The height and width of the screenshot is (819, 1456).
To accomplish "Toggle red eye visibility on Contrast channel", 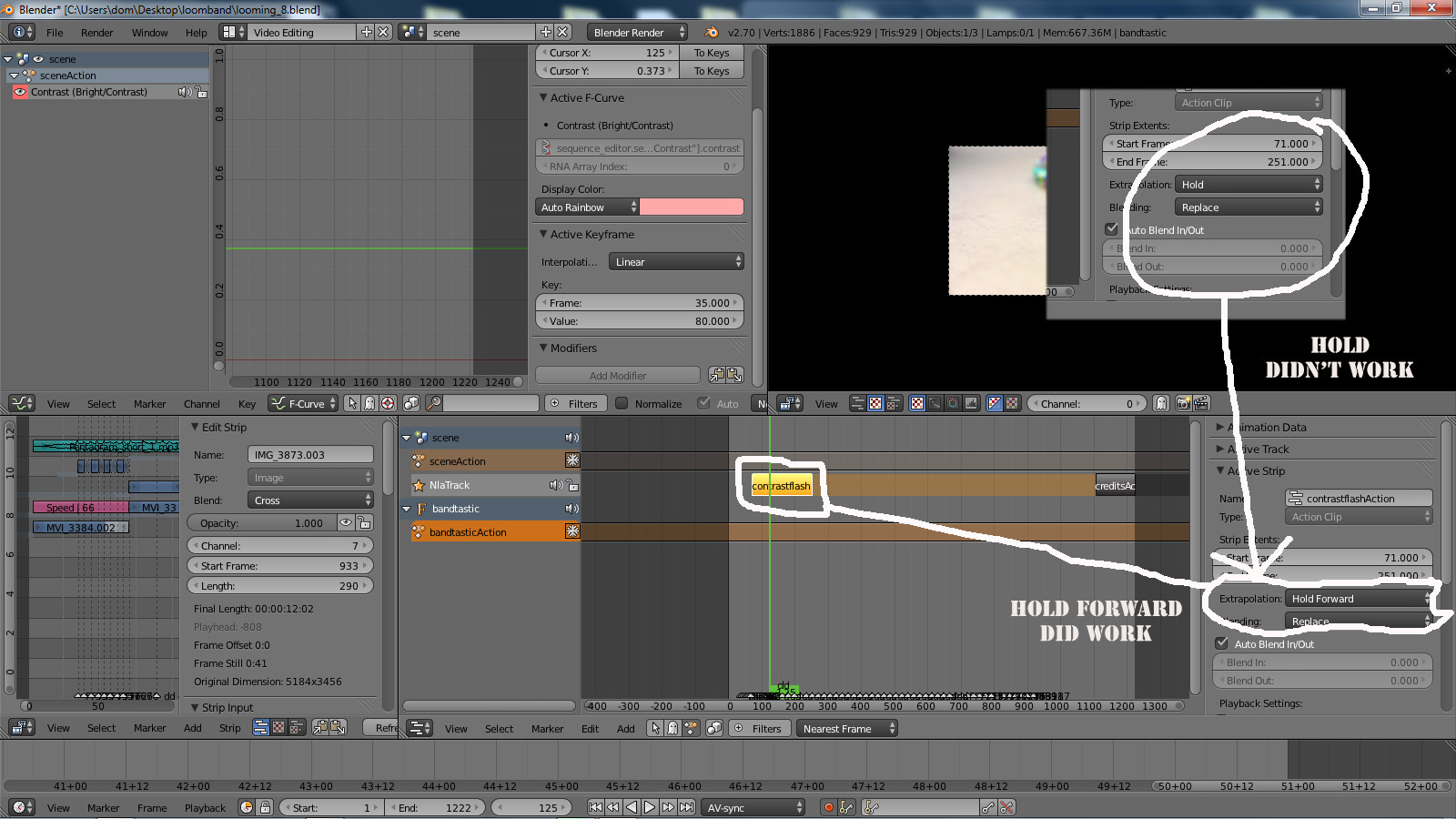I will tap(19, 92).
